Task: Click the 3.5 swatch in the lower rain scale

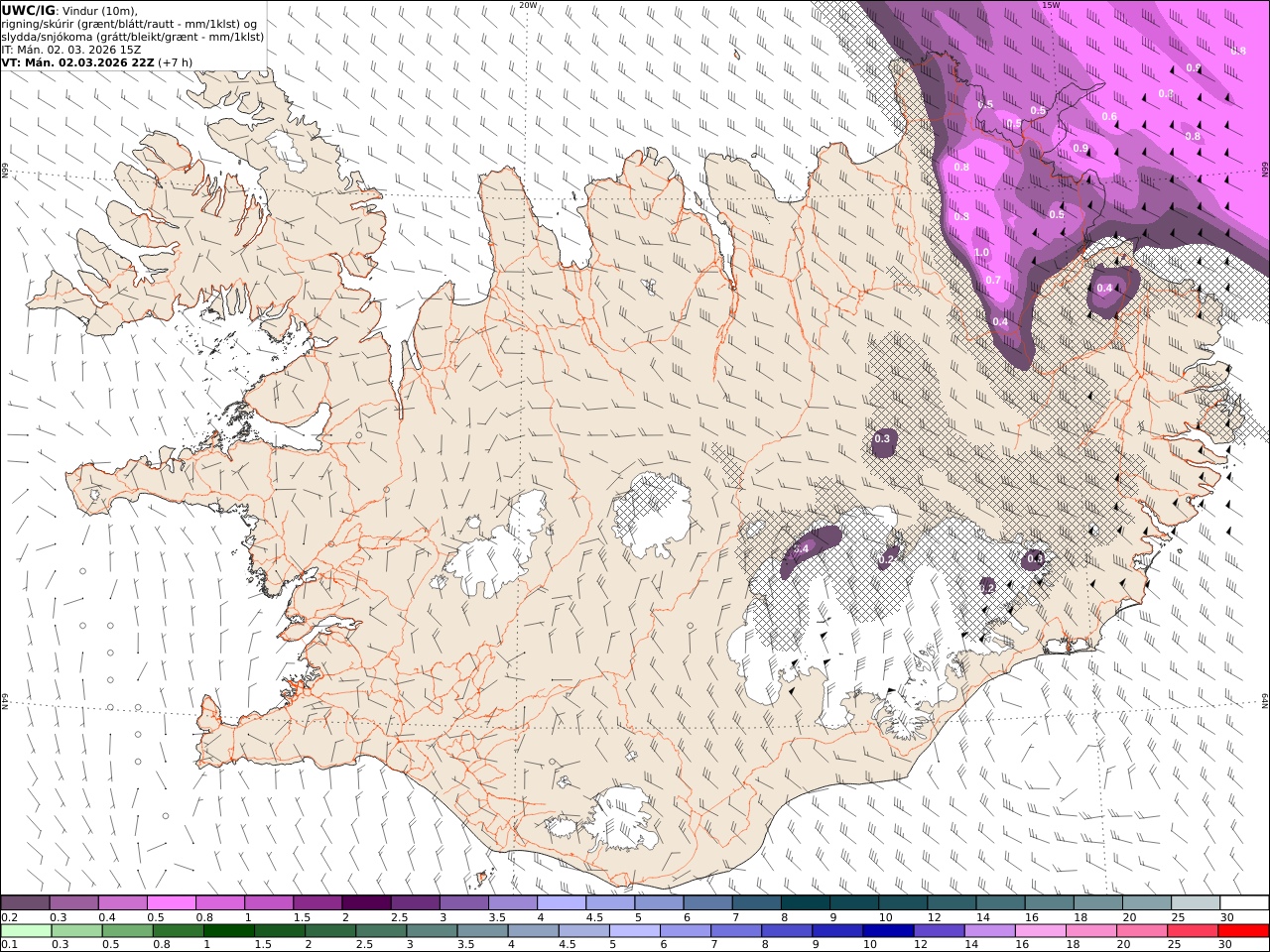Action: (x=482, y=930)
